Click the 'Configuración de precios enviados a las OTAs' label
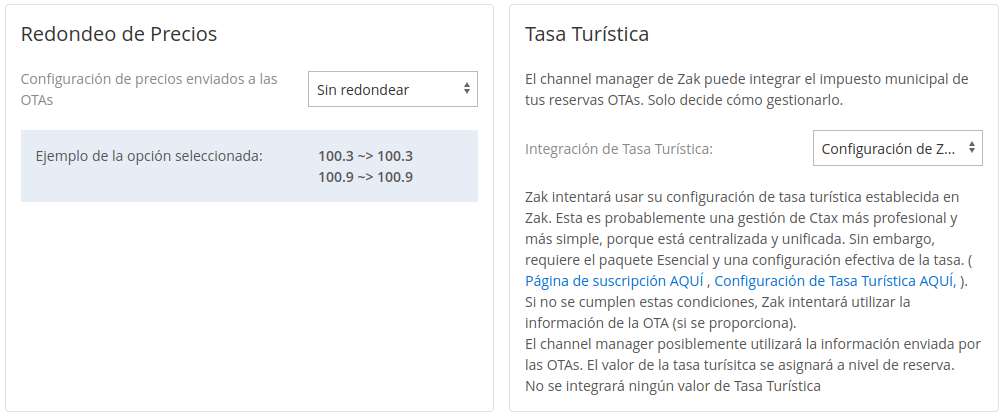1005x417 pixels. [x=150, y=89]
